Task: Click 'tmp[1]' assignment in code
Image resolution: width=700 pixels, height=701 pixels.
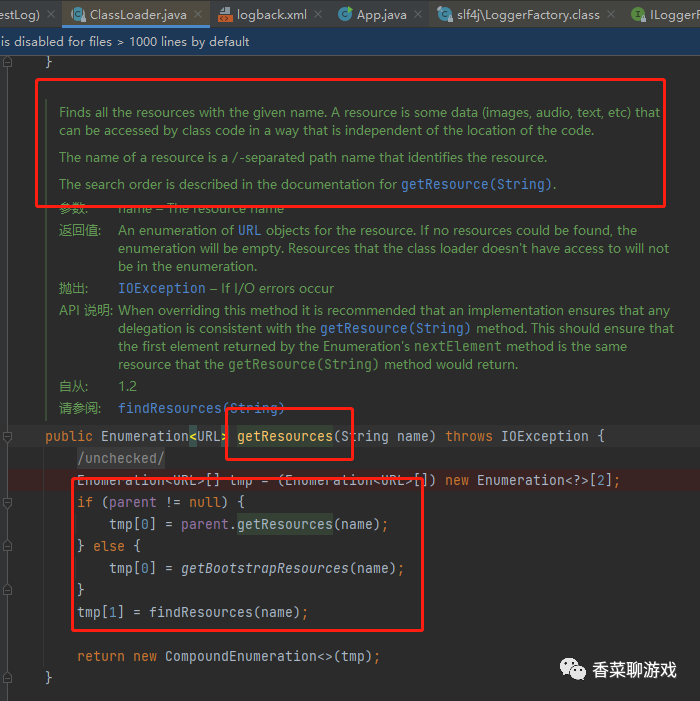Action: (100, 612)
